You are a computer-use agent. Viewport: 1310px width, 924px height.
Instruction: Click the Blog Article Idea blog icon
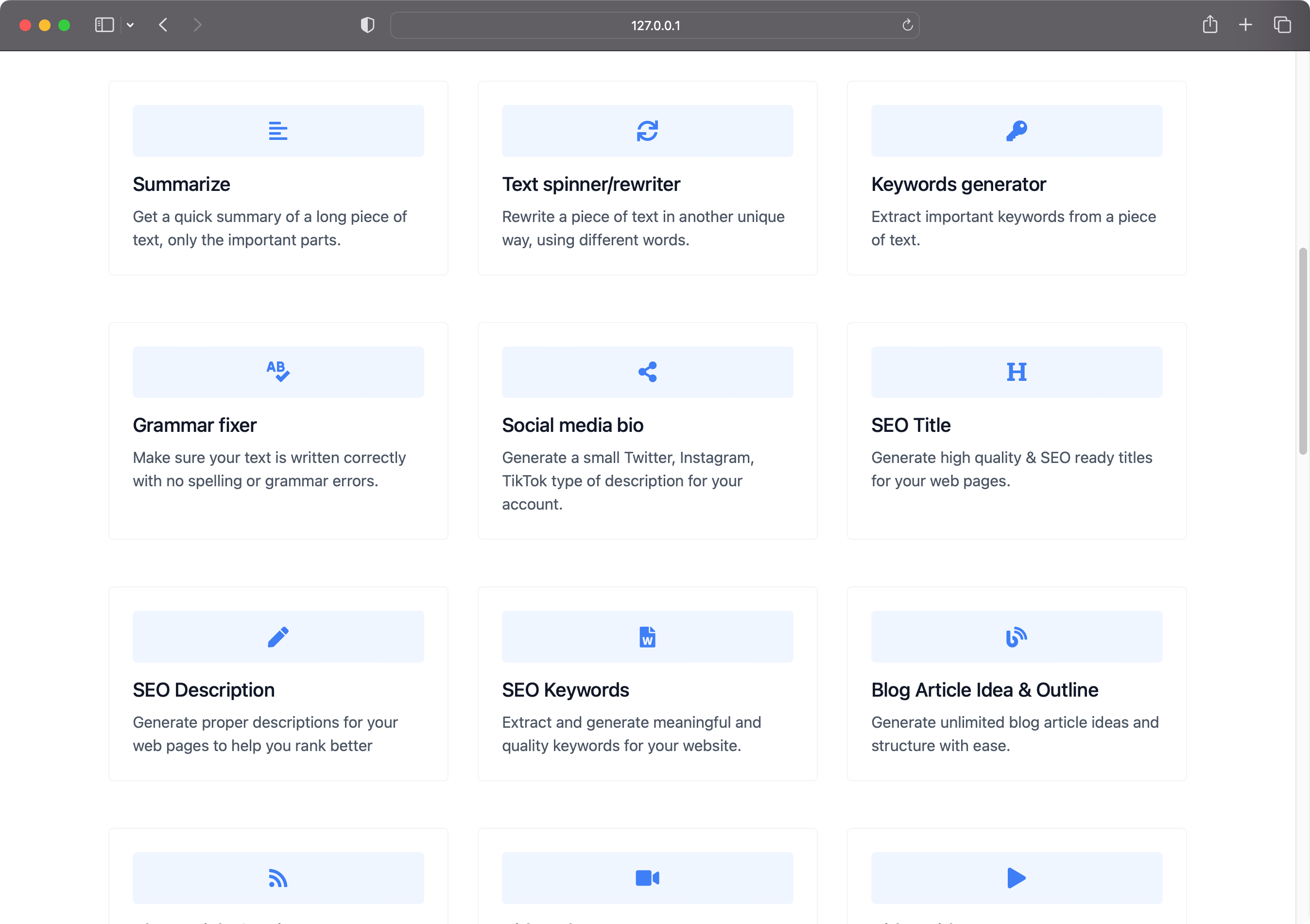tap(1016, 636)
